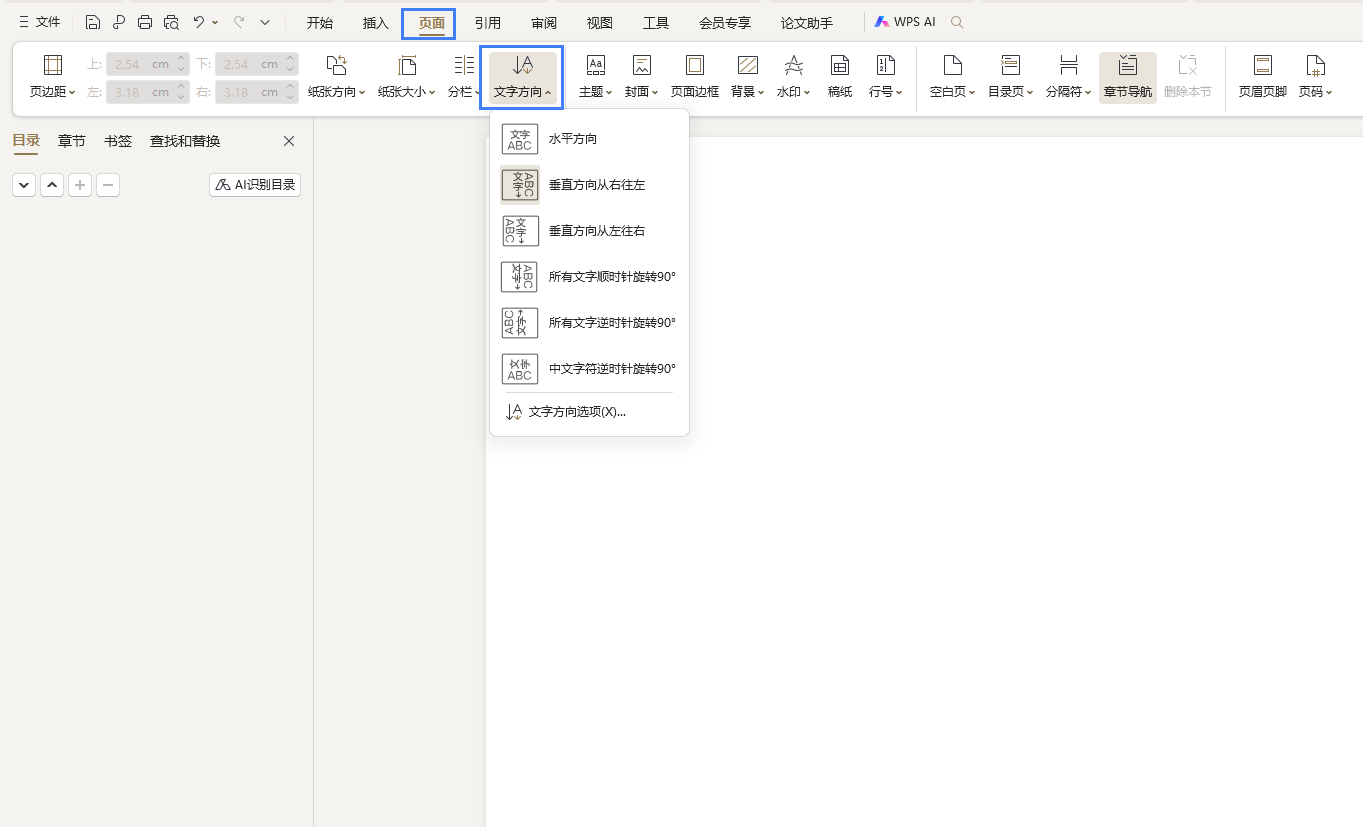Screen dimensions: 1363x827
Task: Select 垂直方向从左往右 text direction
Action: point(589,231)
